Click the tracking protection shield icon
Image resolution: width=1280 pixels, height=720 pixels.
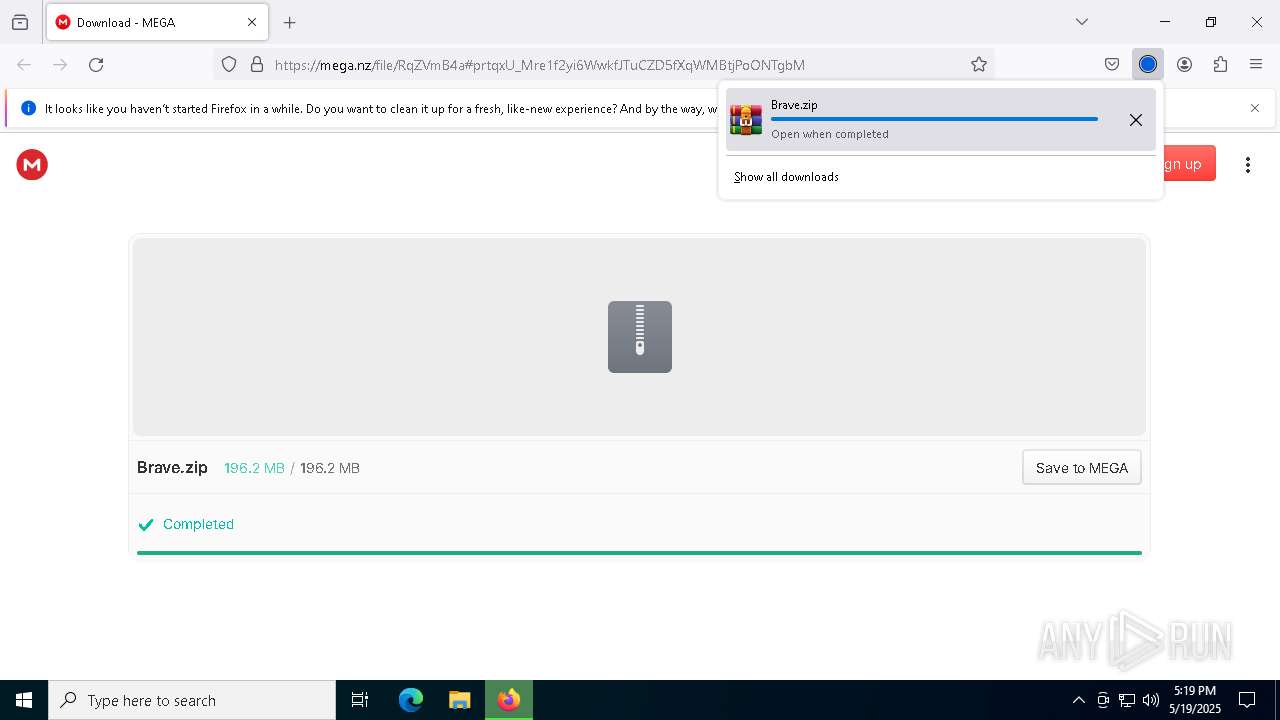[x=229, y=65]
